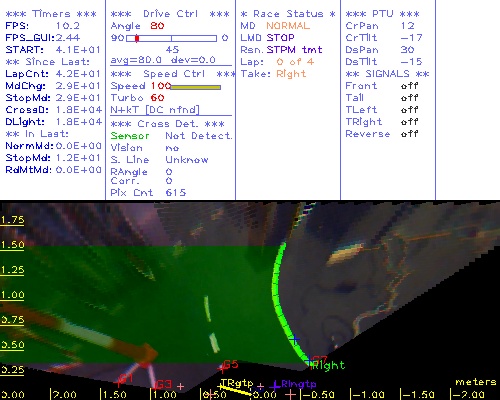The height and width of the screenshot is (400, 500).
Task: Toggle the Tail signal off value
Action: coord(409,98)
